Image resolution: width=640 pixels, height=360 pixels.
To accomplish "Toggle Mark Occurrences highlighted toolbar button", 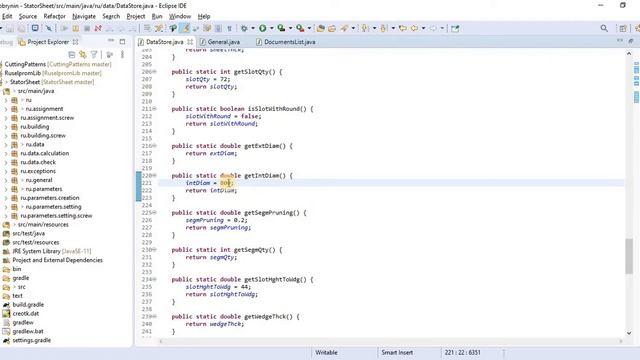I will [186, 28].
